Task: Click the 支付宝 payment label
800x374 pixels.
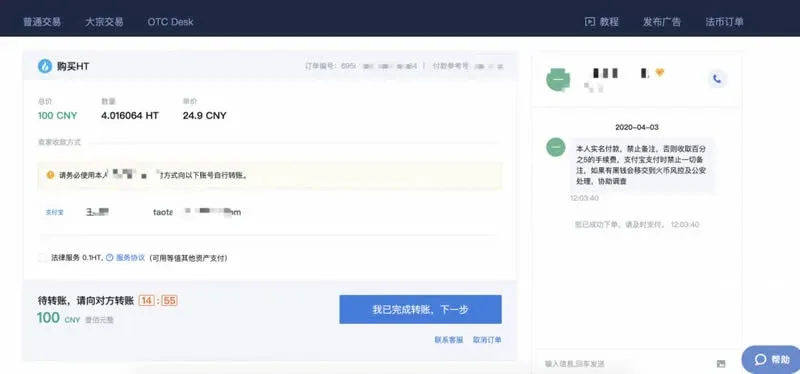Action: (55, 212)
